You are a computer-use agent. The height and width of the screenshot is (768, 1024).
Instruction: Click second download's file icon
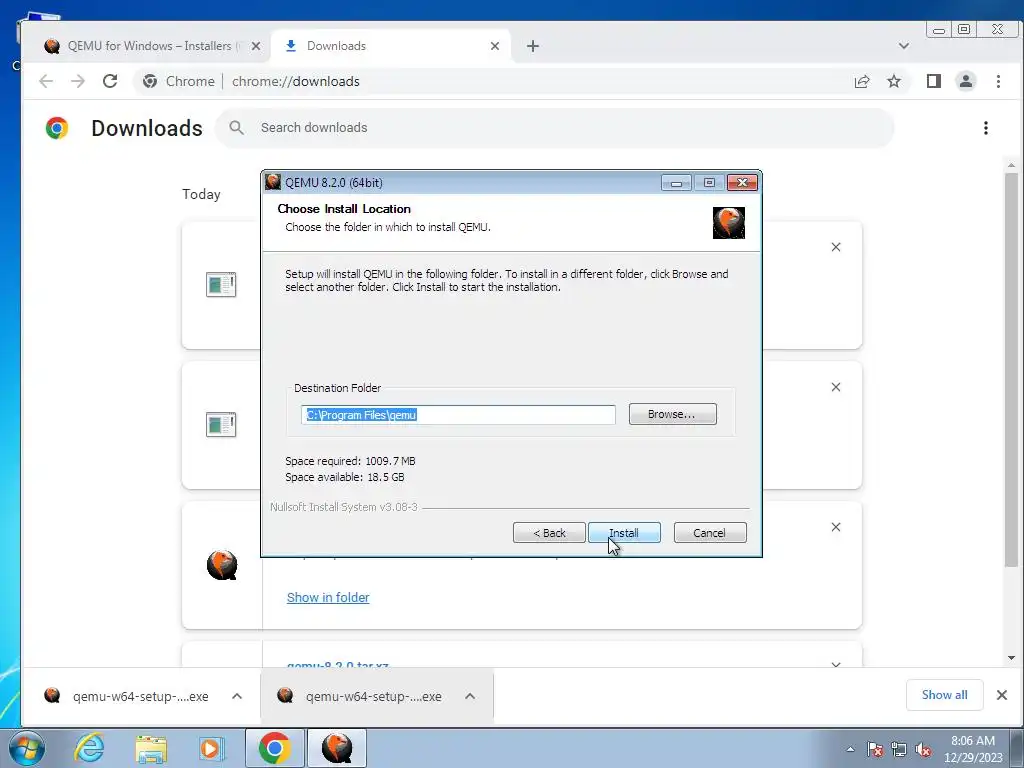tap(221, 424)
